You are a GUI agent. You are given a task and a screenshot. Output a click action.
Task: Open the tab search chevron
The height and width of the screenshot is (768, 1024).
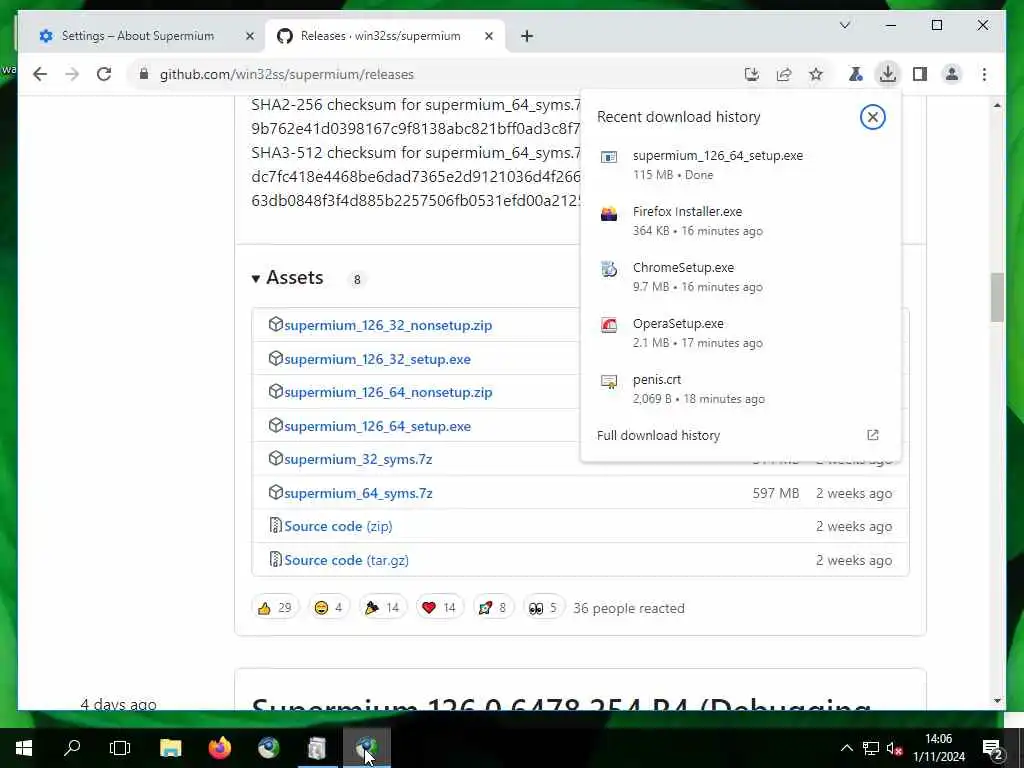[844, 25]
